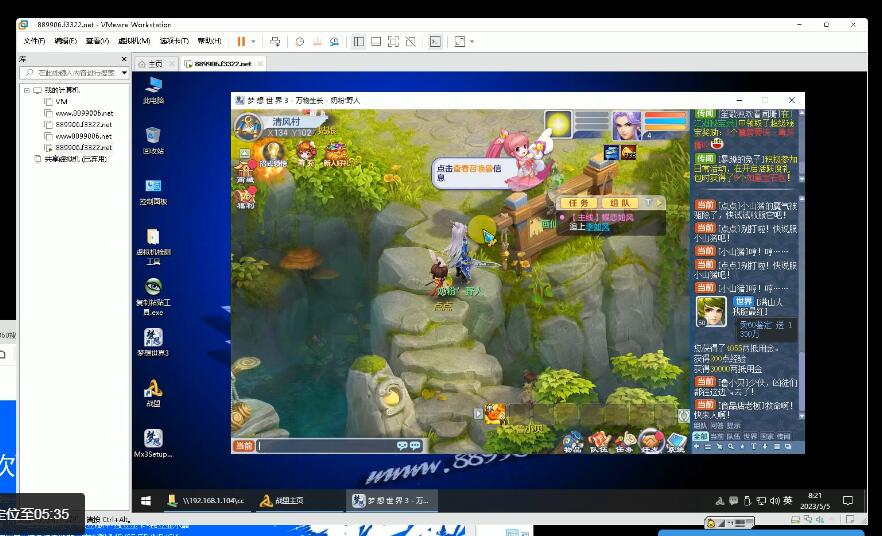
Task: Click the 新人好礼 gift icon in game
Action: point(336,154)
